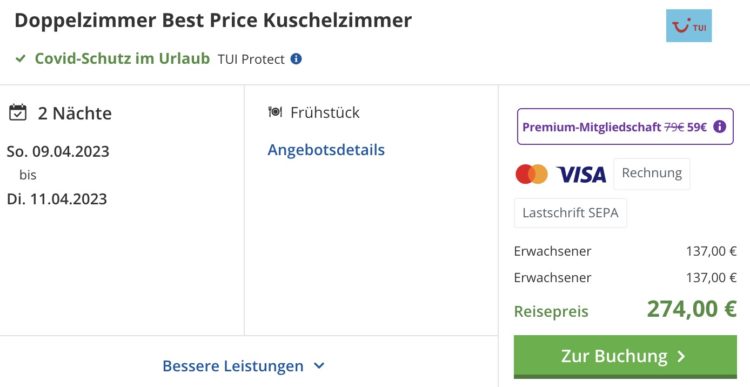The width and height of the screenshot is (750, 387).
Task: Open Angebotsdetails link
Action: click(326, 150)
